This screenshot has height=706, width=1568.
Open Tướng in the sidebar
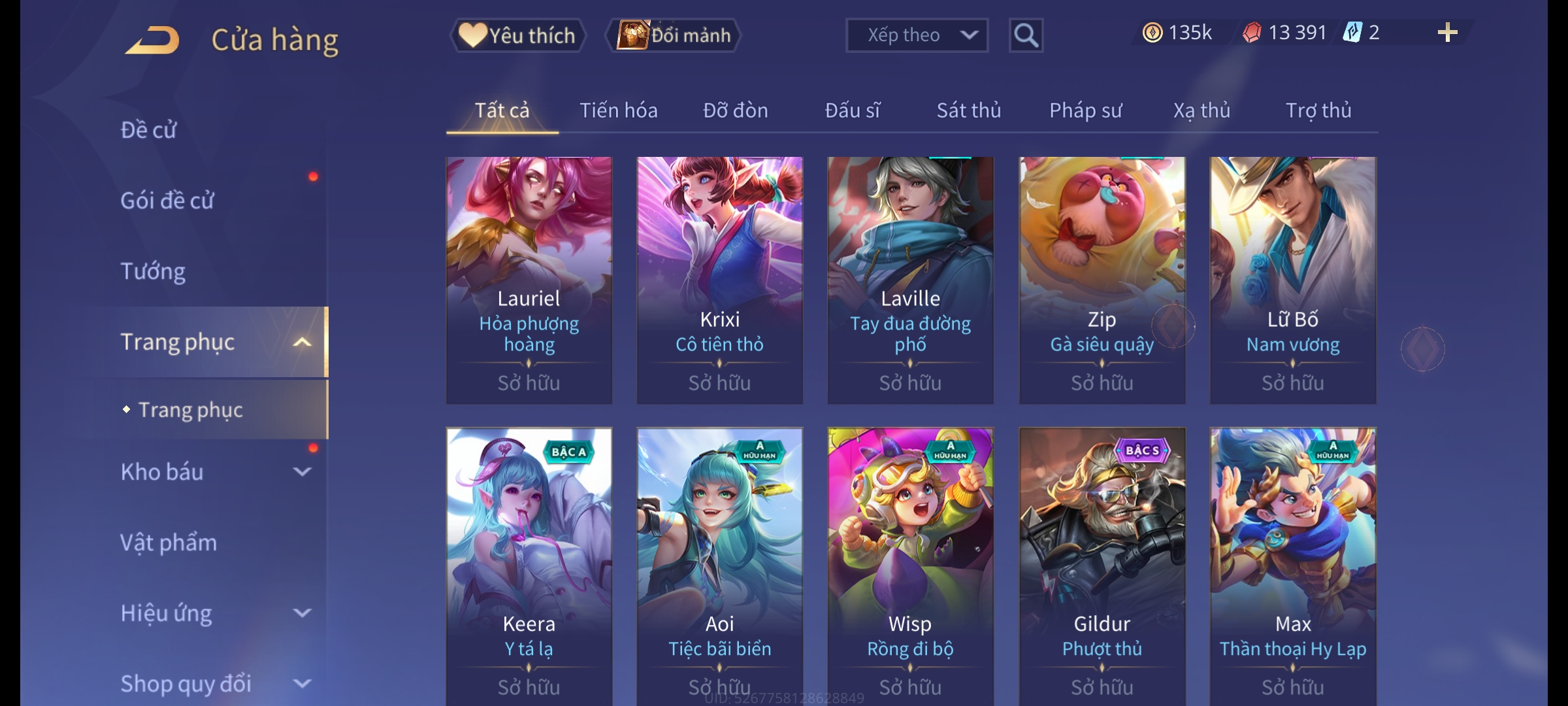[153, 271]
